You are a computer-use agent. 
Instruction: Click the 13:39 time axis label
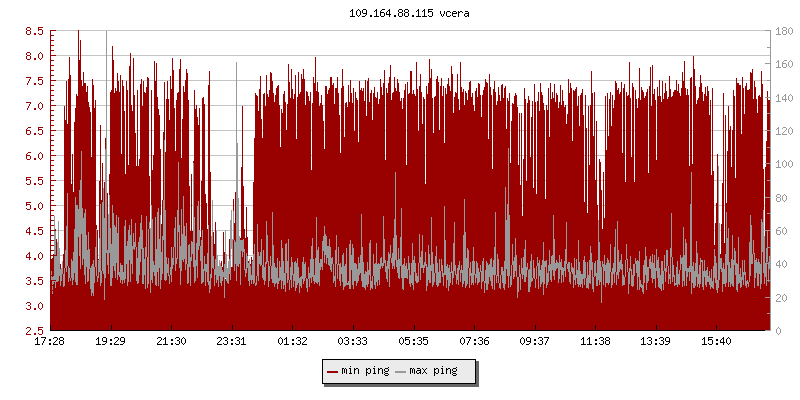655,341
